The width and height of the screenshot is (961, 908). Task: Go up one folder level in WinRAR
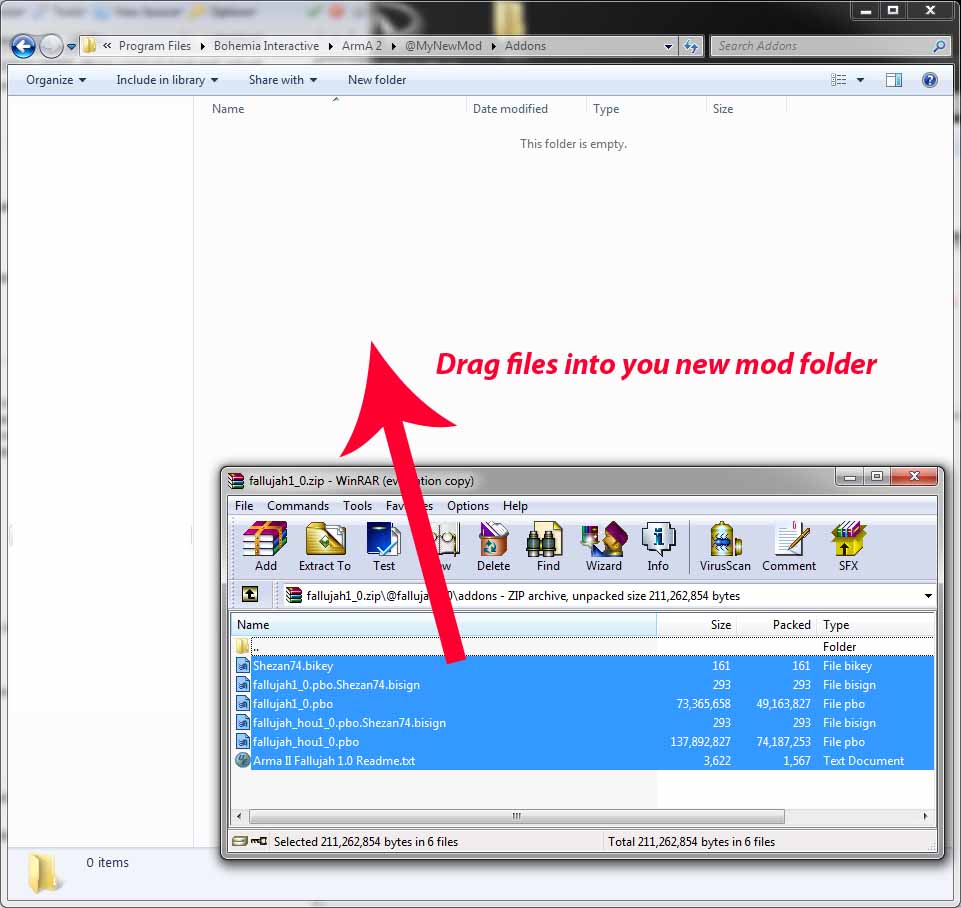(250, 595)
